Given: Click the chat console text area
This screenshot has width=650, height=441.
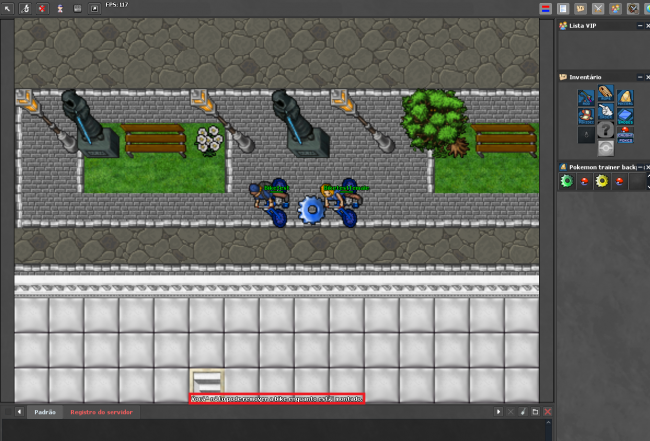Looking at the screenshot, I should click(x=274, y=430).
